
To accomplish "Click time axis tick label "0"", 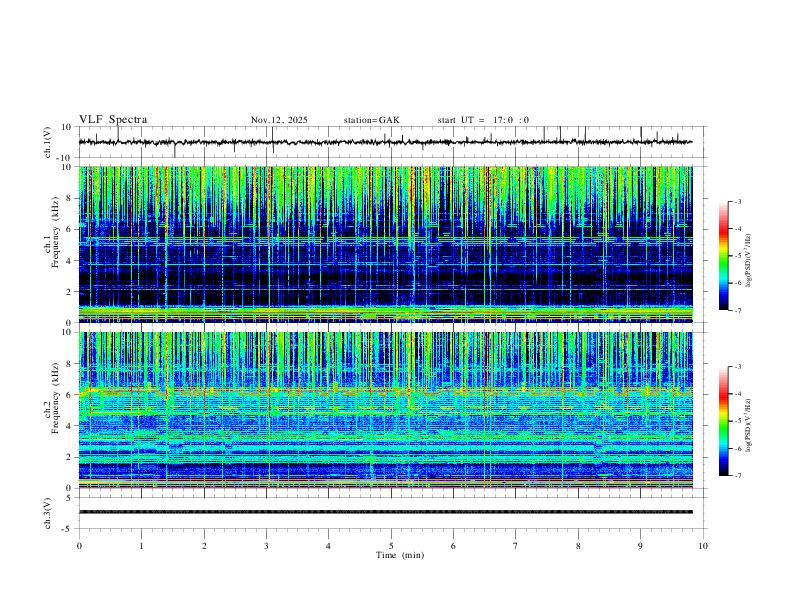I will pos(79,546).
